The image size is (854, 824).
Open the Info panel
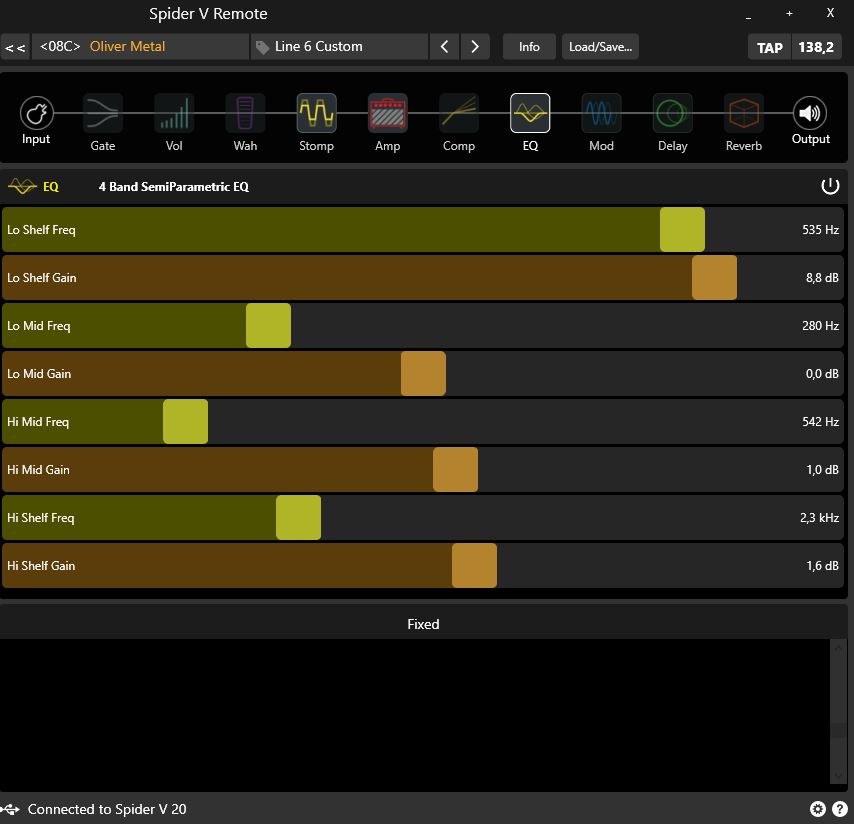529,47
